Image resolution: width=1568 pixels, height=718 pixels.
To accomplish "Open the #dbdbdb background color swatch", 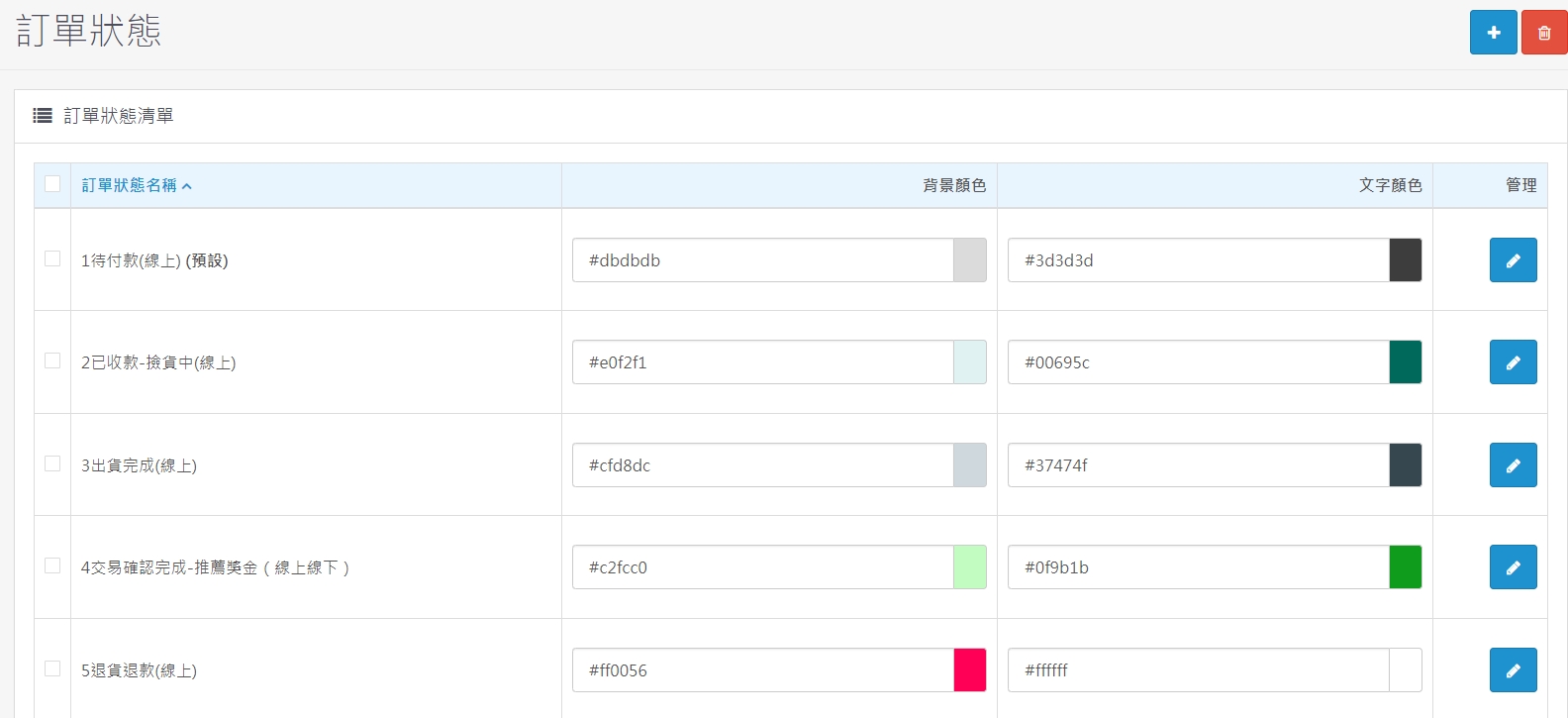I will 970,260.
